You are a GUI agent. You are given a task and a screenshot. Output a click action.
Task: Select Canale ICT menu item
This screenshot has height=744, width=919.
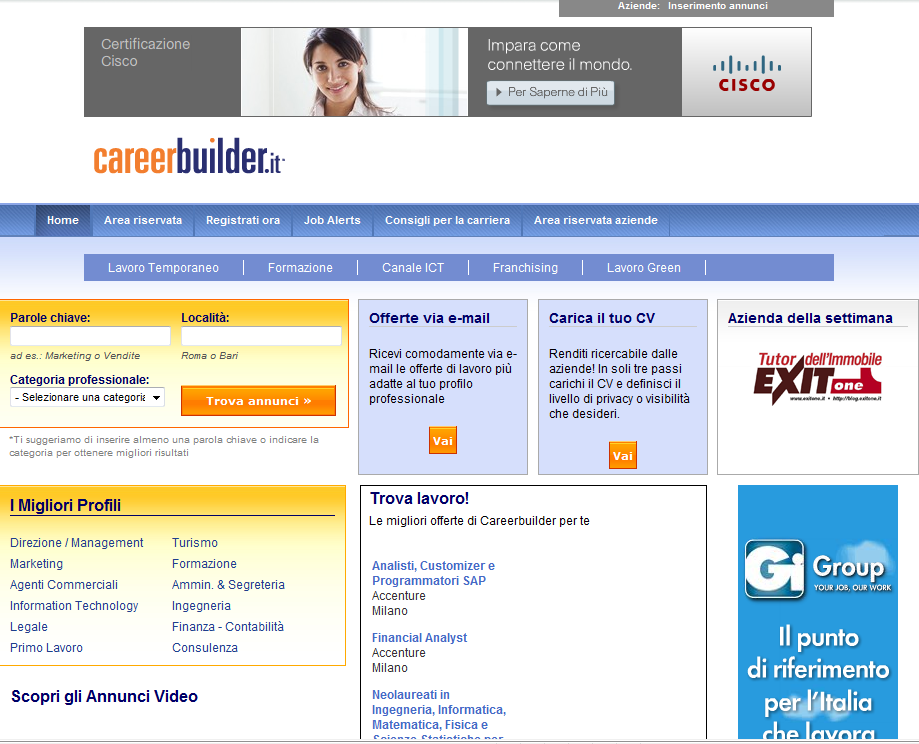coord(413,268)
